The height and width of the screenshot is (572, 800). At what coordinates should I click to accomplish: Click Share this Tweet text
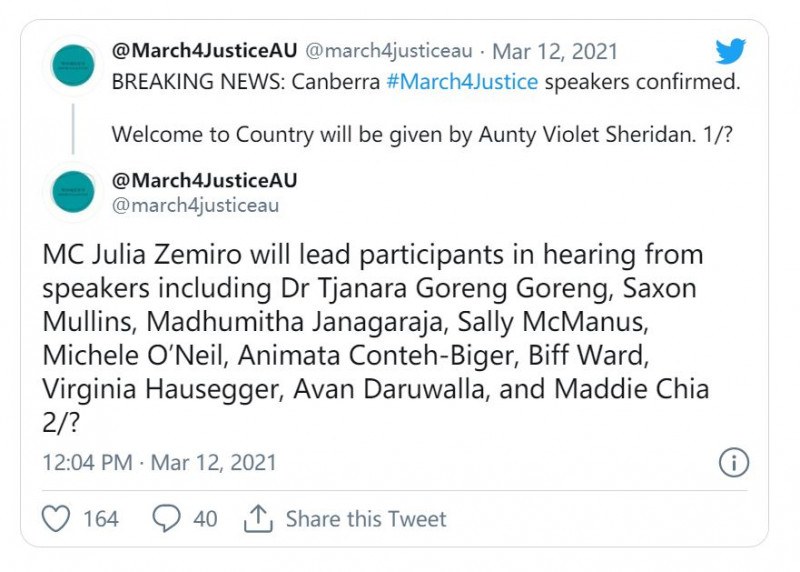click(366, 519)
